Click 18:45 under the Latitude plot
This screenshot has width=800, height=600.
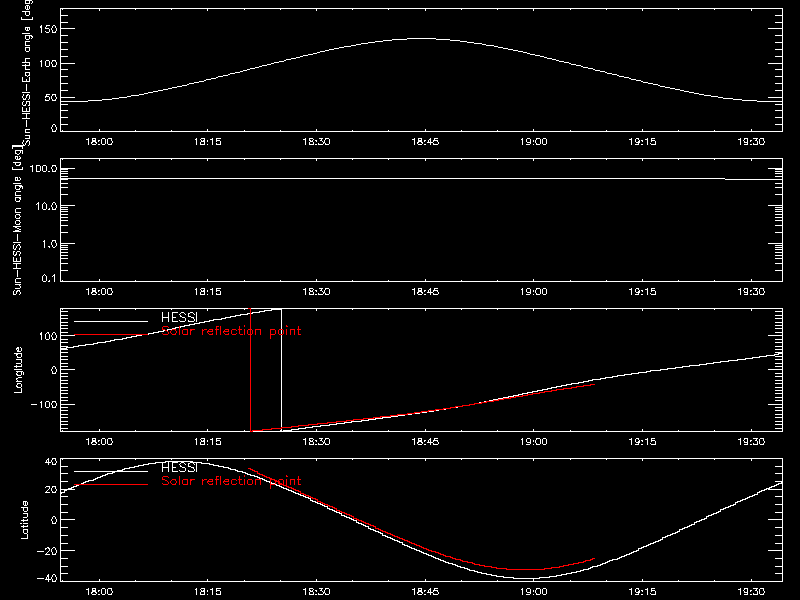(x=425, y=591)
